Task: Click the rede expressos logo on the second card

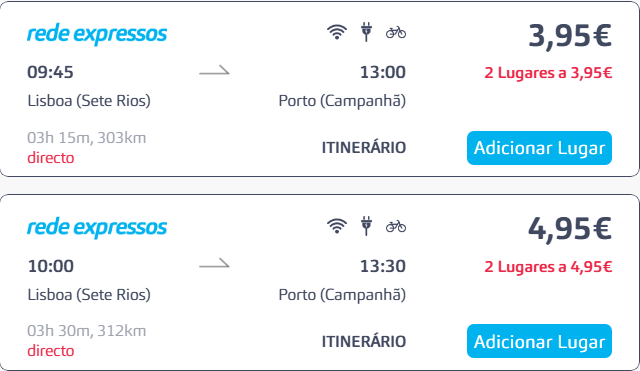Action: [x=97, y=228]
